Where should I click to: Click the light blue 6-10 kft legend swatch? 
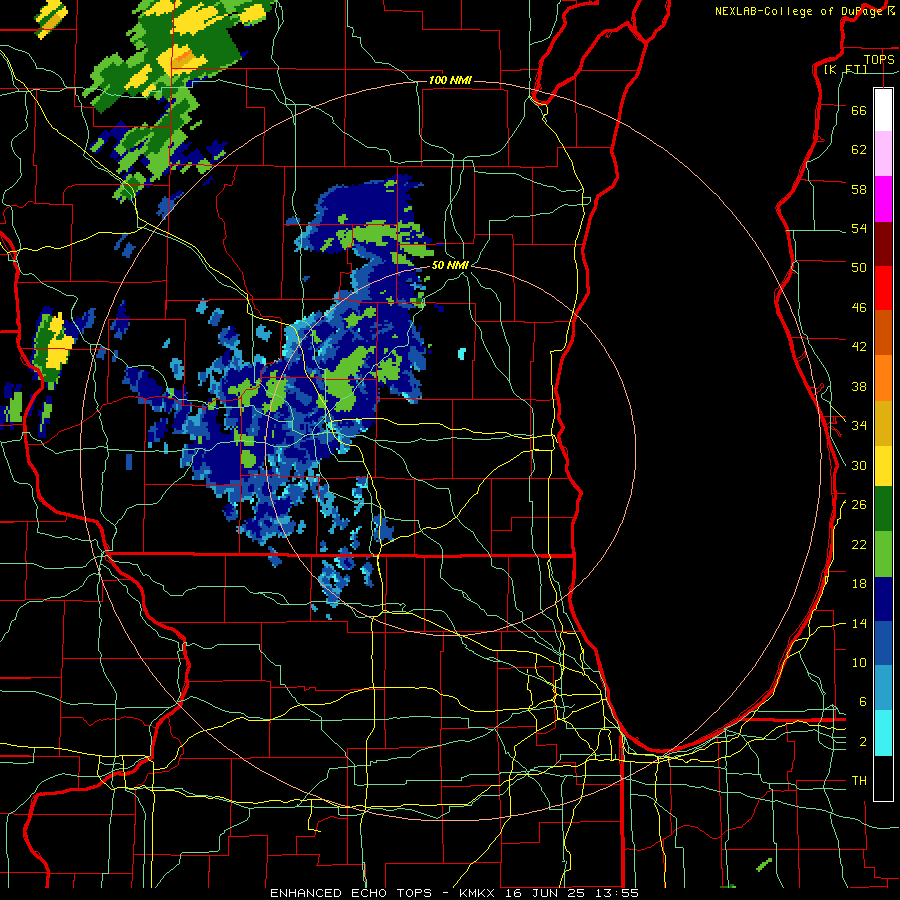[x=883, y=688]
